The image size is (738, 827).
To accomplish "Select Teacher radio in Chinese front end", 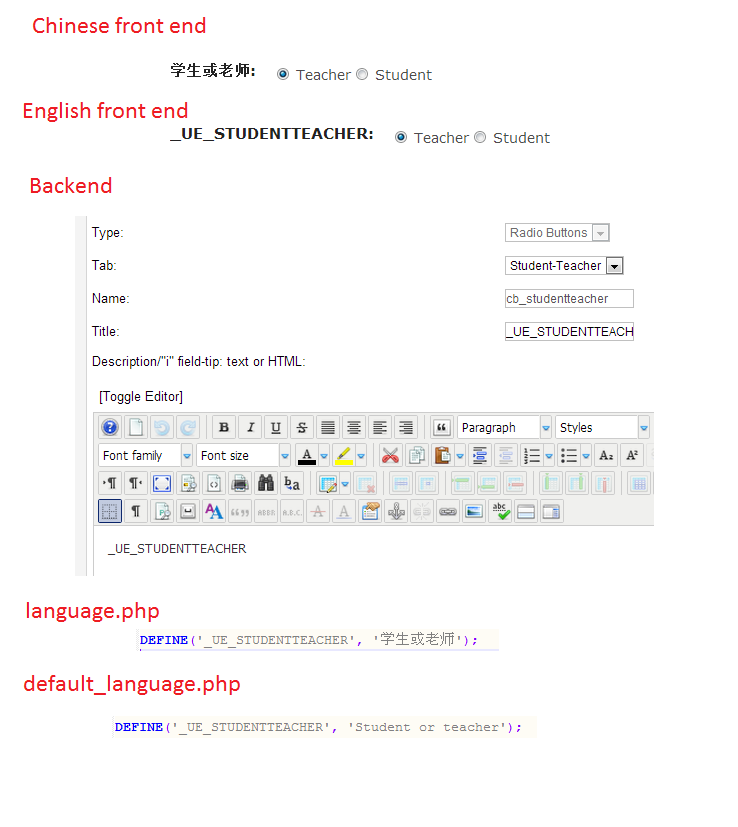I will coord(283,74).
